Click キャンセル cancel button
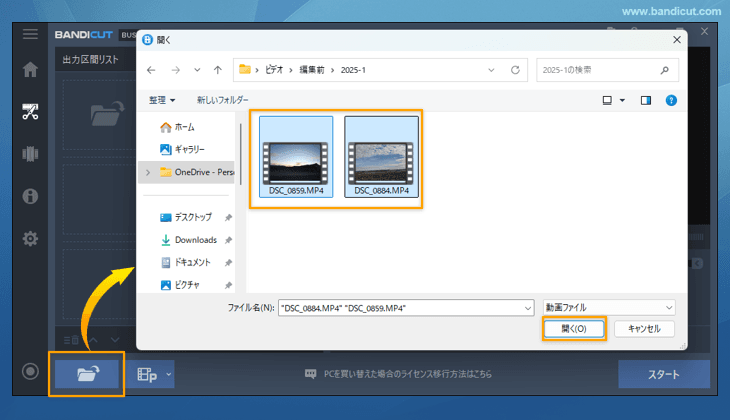 644,329
